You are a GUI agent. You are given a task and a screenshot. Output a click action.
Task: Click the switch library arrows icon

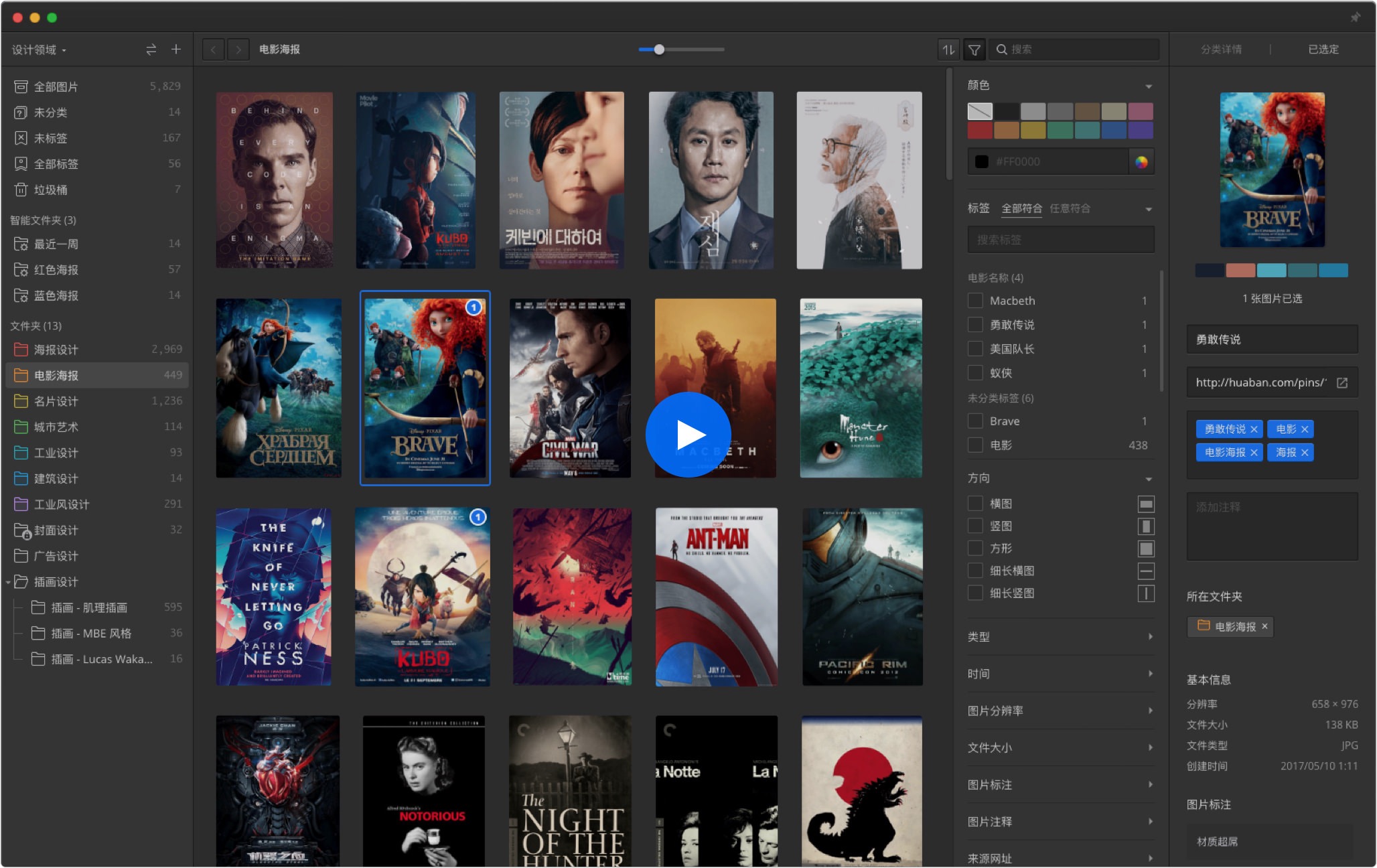(x=151, y=50)
